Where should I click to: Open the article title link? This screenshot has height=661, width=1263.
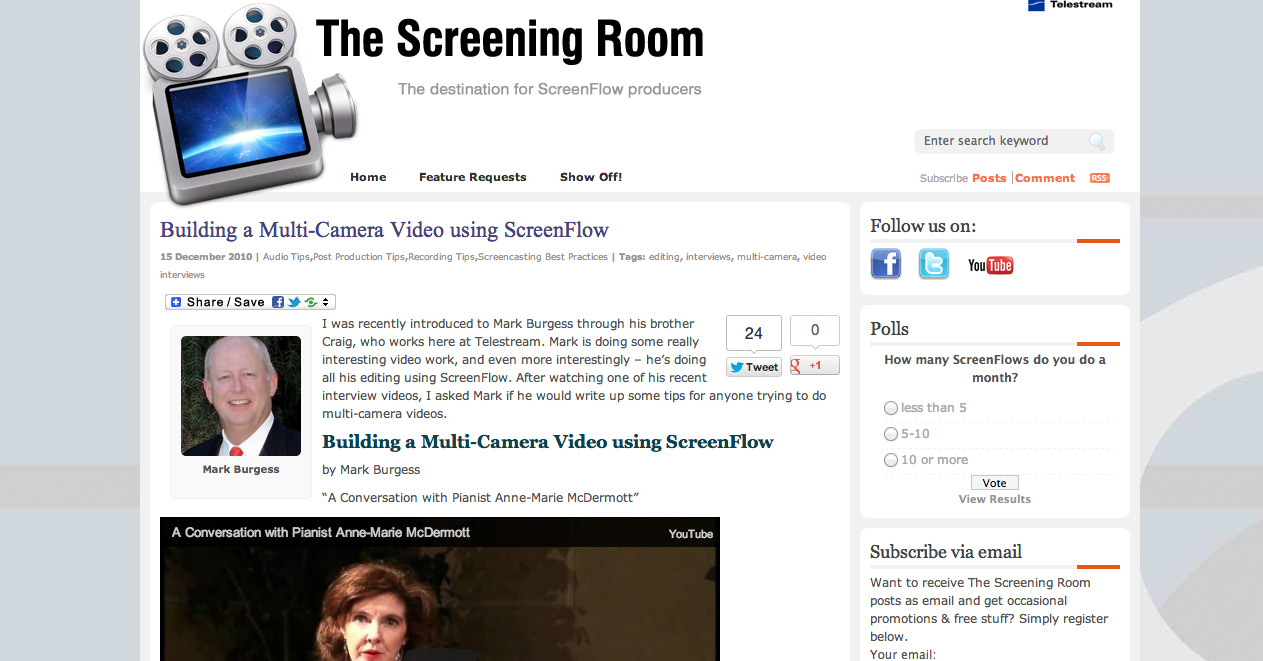coord(384,230)
